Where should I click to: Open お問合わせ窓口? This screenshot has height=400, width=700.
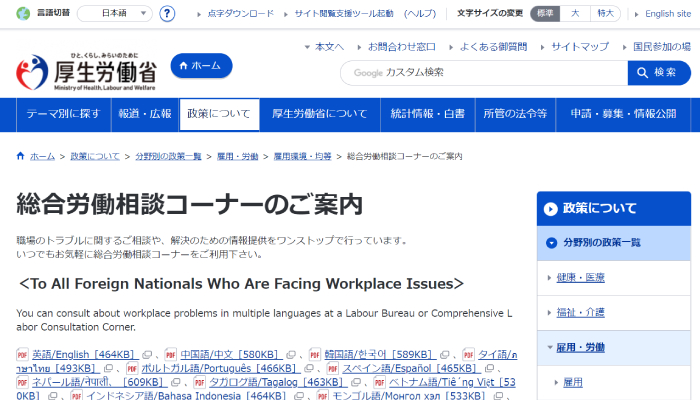[401, 46]
